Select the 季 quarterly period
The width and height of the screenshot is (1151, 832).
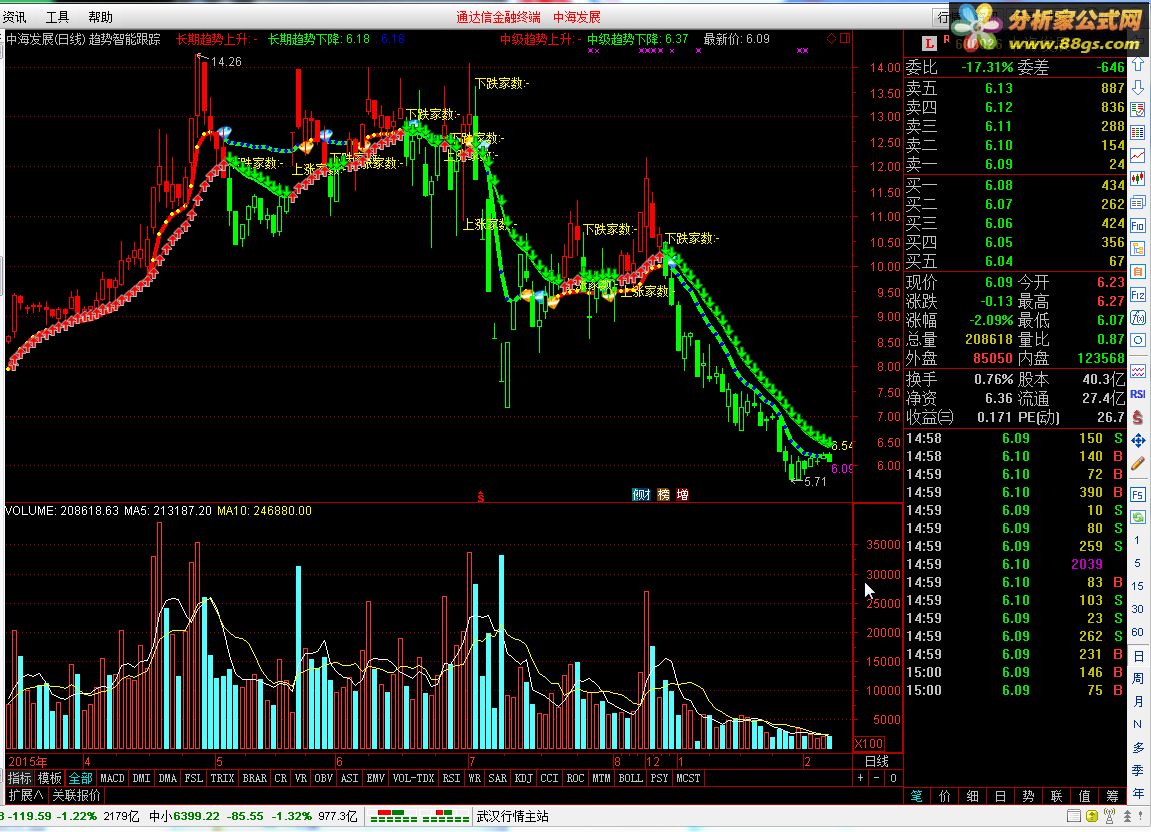click(x=1138, y=770)
